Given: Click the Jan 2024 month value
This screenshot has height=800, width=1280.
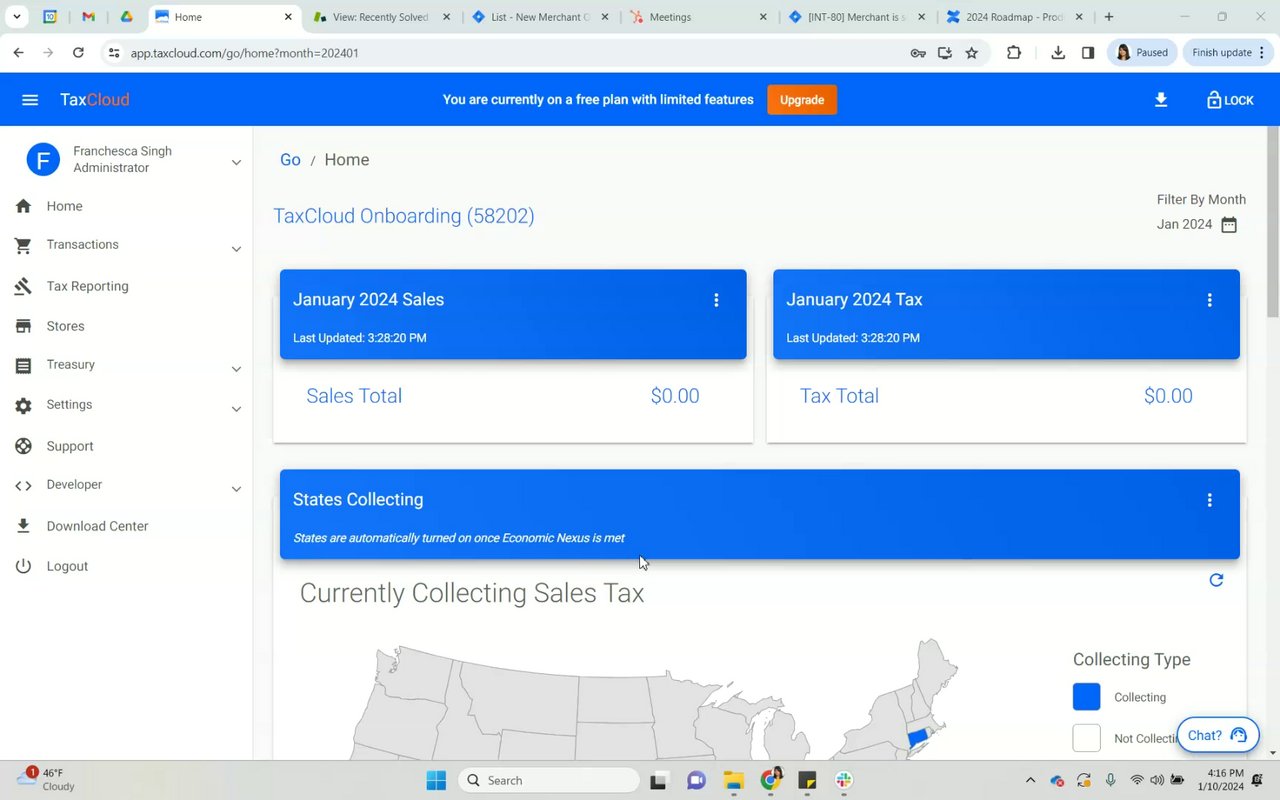Looking at the screenshot, I should point(1184,224).
